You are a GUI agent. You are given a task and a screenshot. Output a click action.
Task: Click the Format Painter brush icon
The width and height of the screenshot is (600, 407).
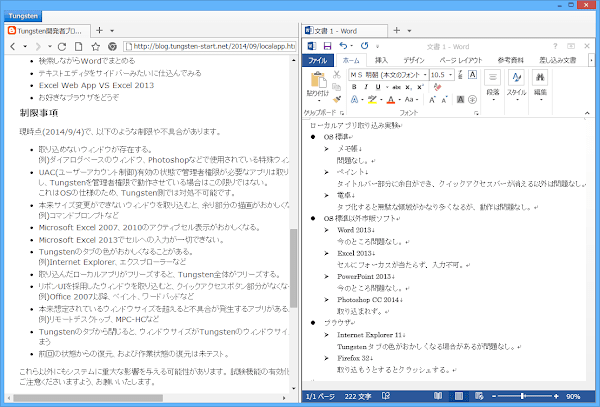(x=337, y=99)
